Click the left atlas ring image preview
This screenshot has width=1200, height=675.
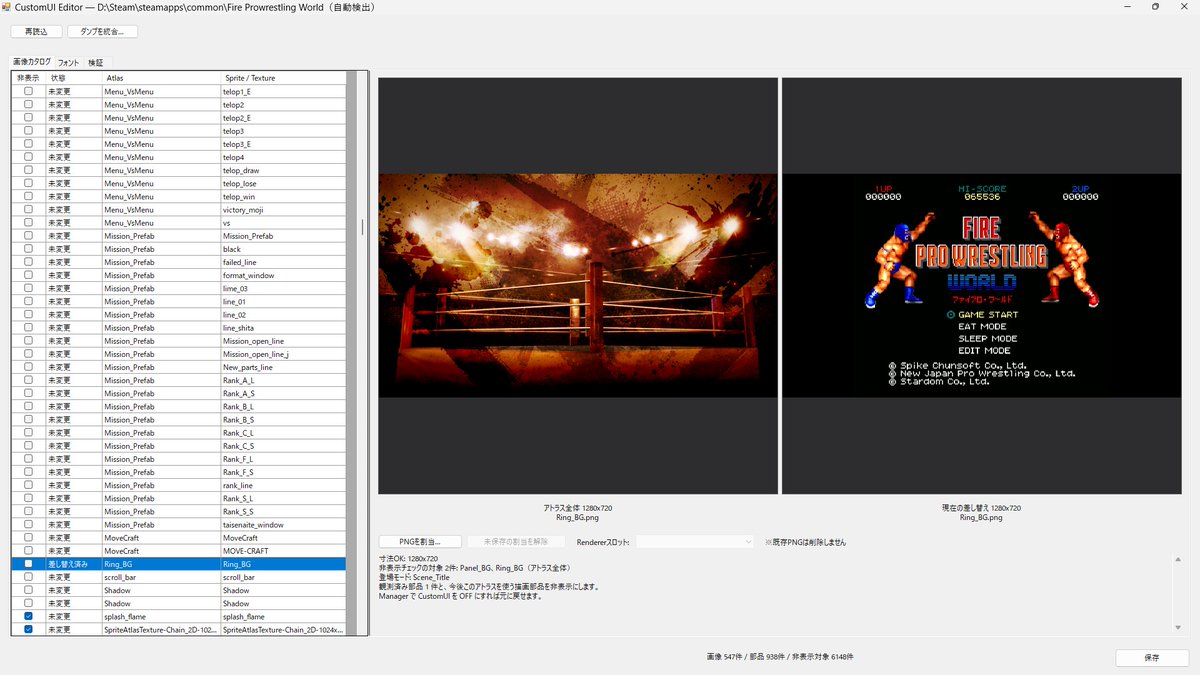point(578,285)
